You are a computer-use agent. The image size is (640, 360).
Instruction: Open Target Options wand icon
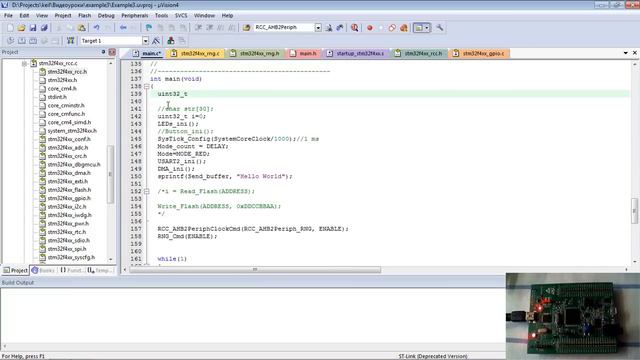156,41
